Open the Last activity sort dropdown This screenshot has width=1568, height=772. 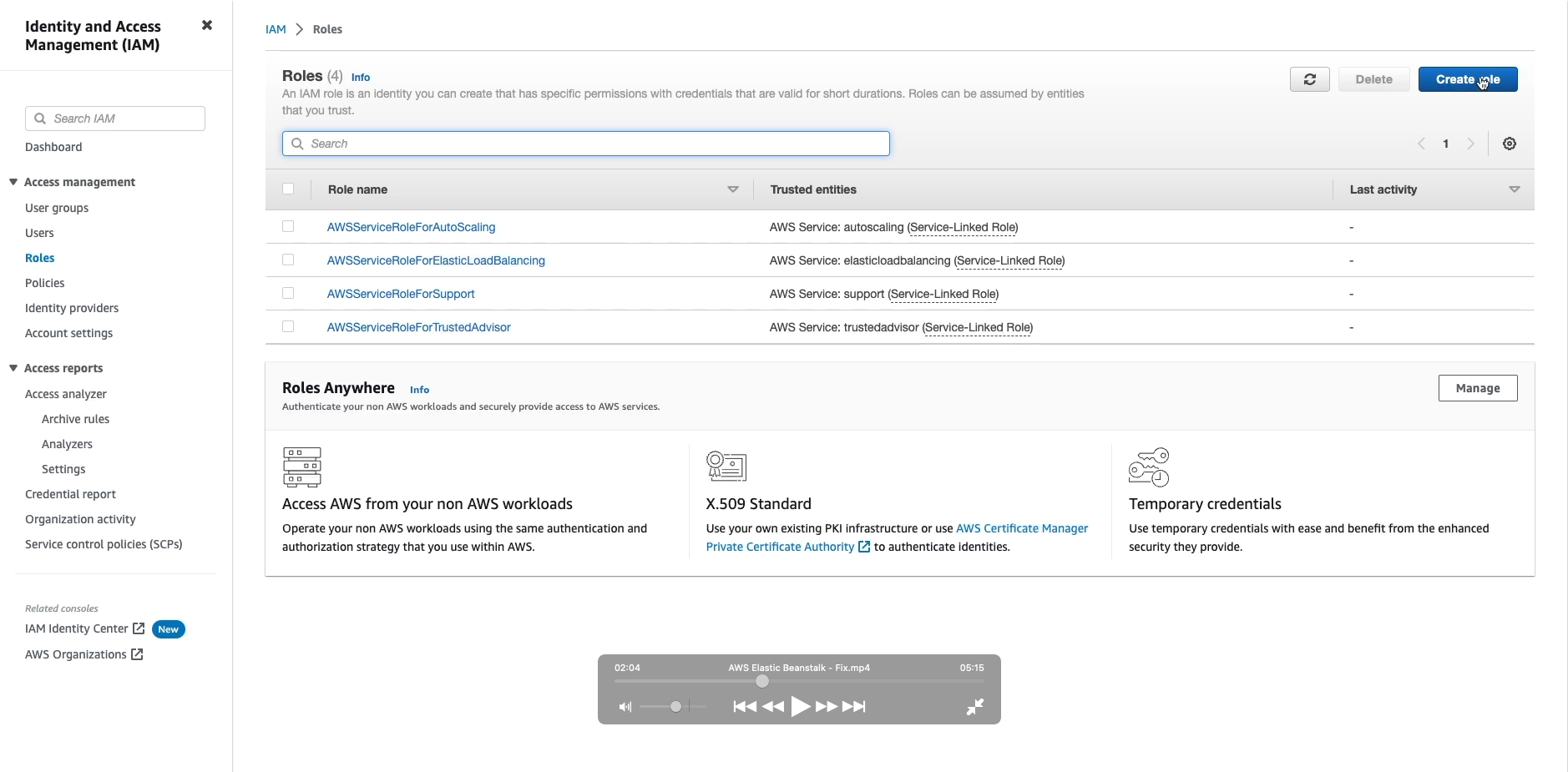1514,189
